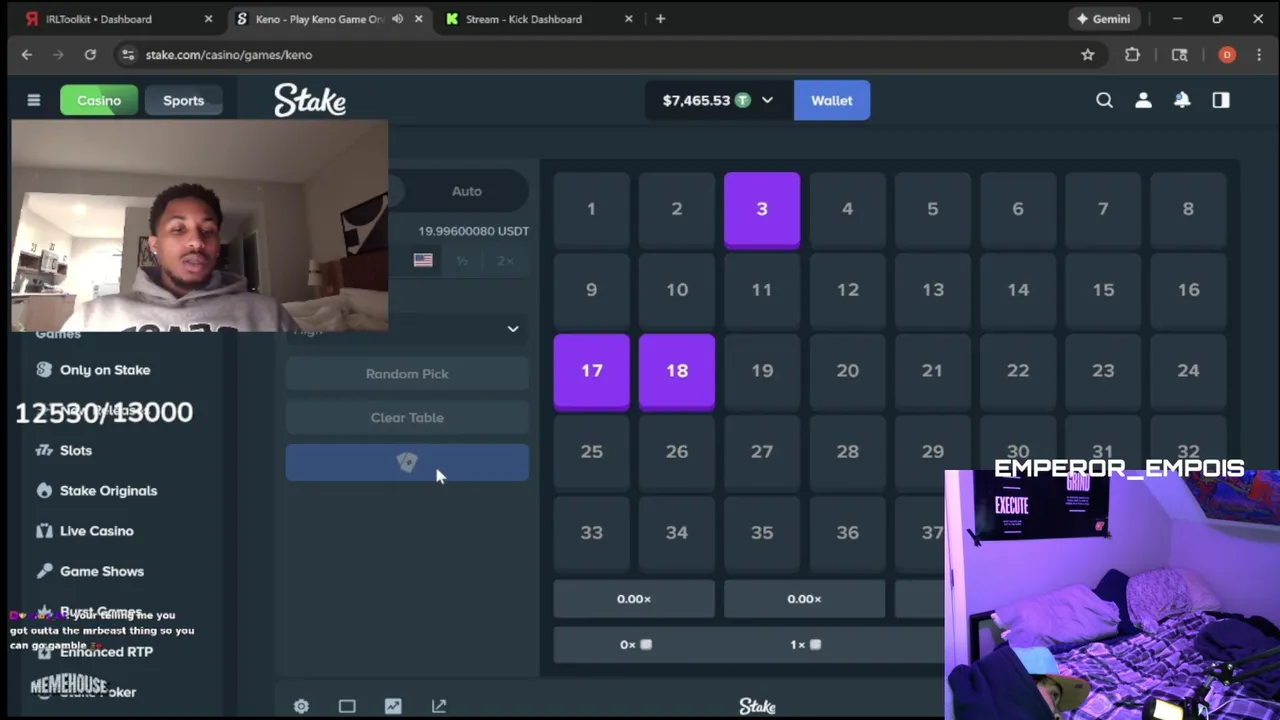Screen dimensions: 1280x720
Task: Select keno number 3 tile
Action: pos(762,210)
